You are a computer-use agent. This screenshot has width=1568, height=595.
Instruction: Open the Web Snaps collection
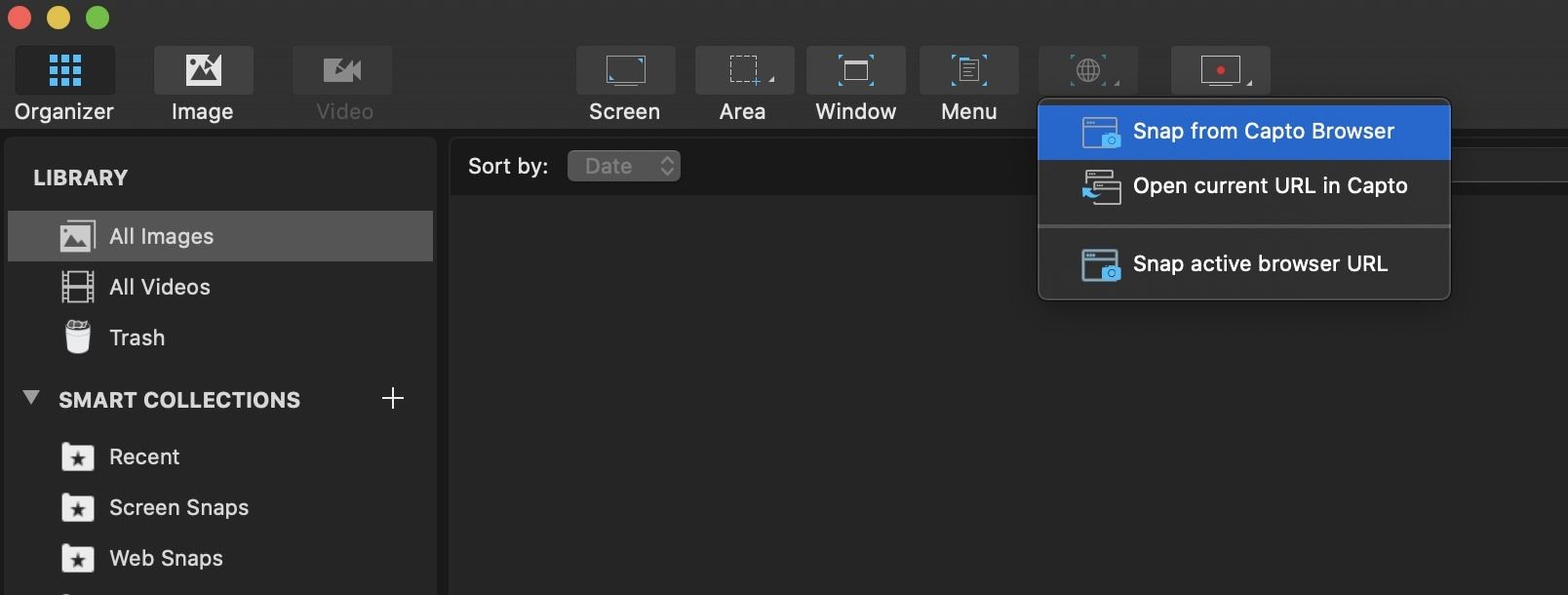coord(166,558)
